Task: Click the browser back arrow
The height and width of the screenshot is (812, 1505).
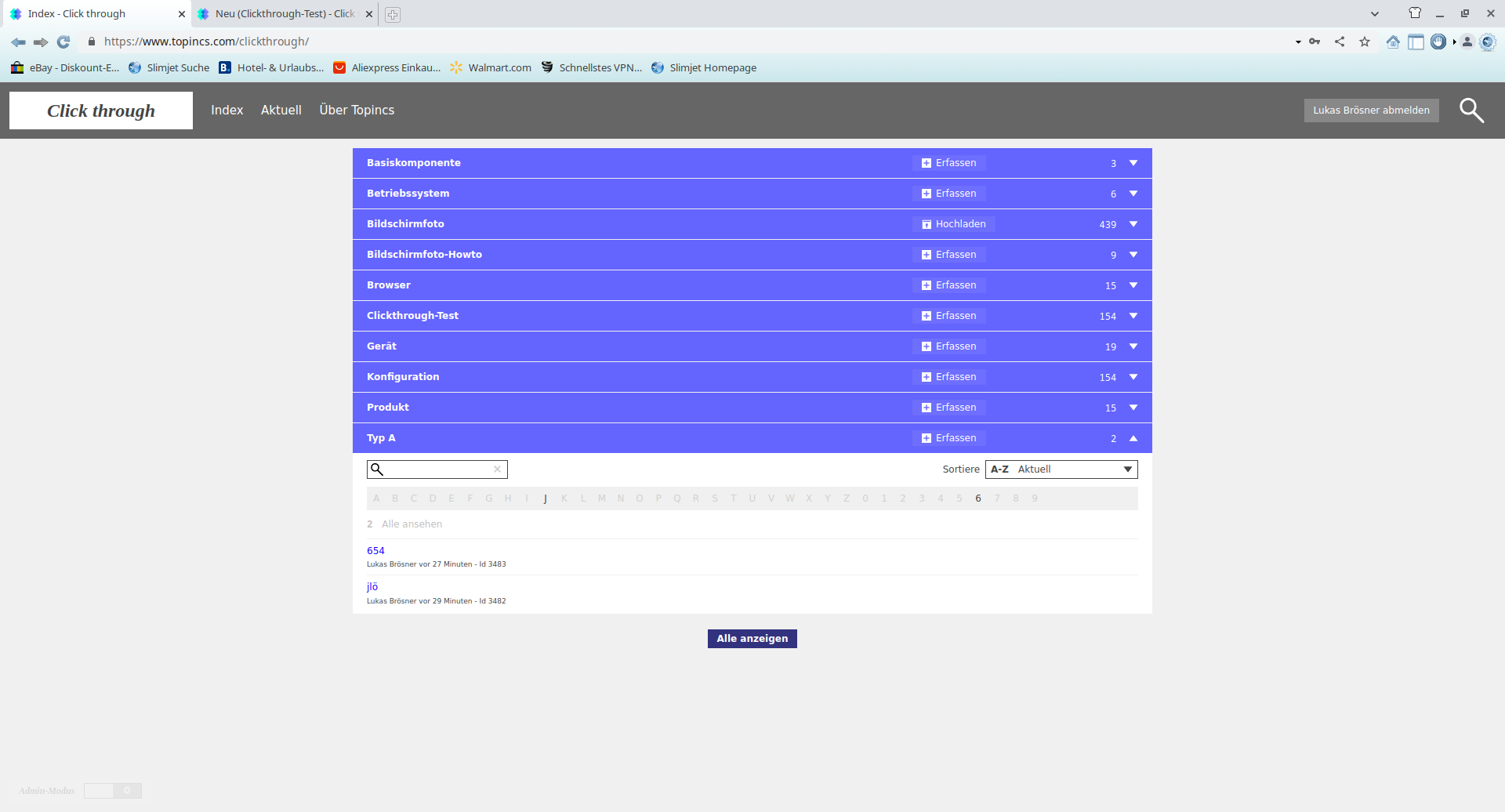Action: point(18,42)
